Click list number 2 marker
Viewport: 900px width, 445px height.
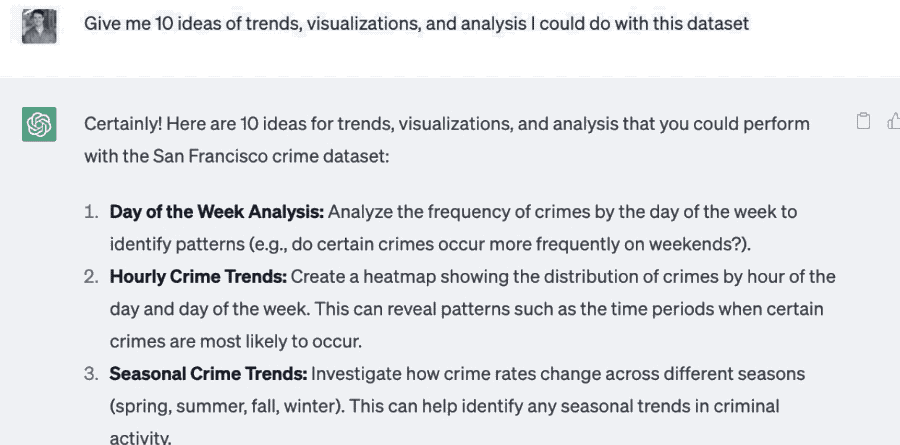(x=91, y=276)
